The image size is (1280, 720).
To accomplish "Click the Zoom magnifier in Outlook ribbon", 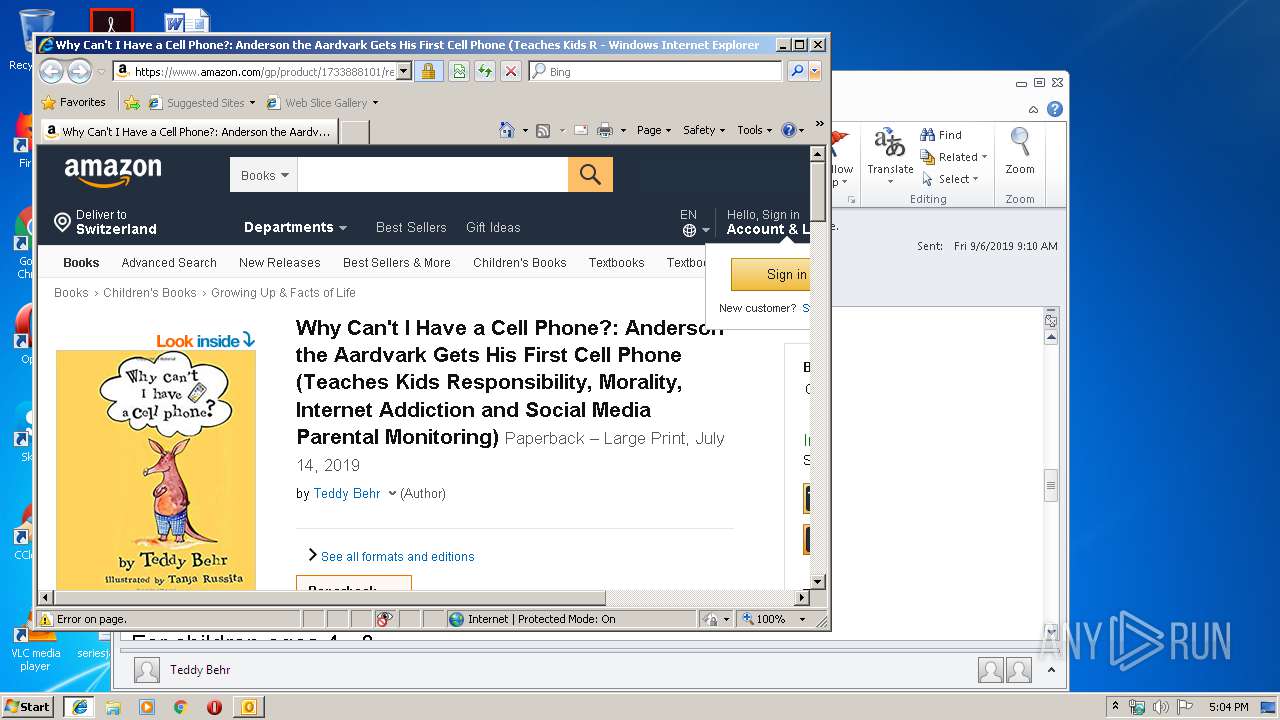I will click(1020, 152).
